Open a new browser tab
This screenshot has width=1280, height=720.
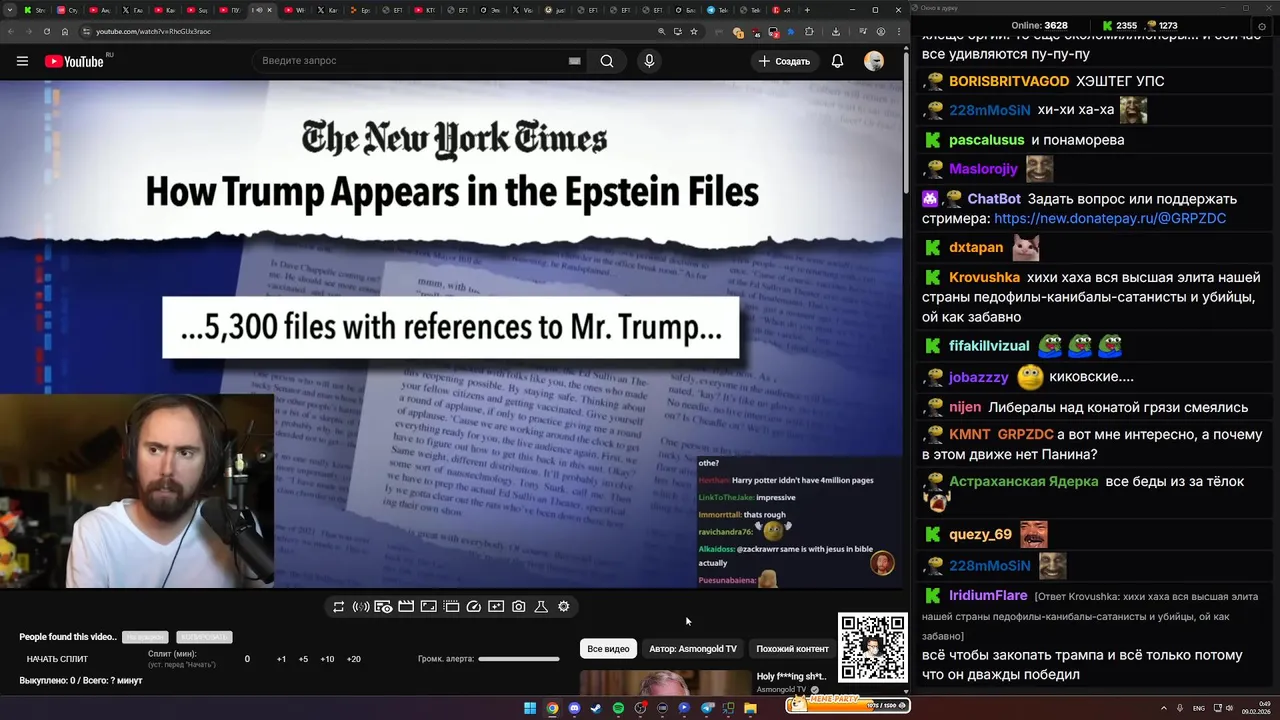809,10
